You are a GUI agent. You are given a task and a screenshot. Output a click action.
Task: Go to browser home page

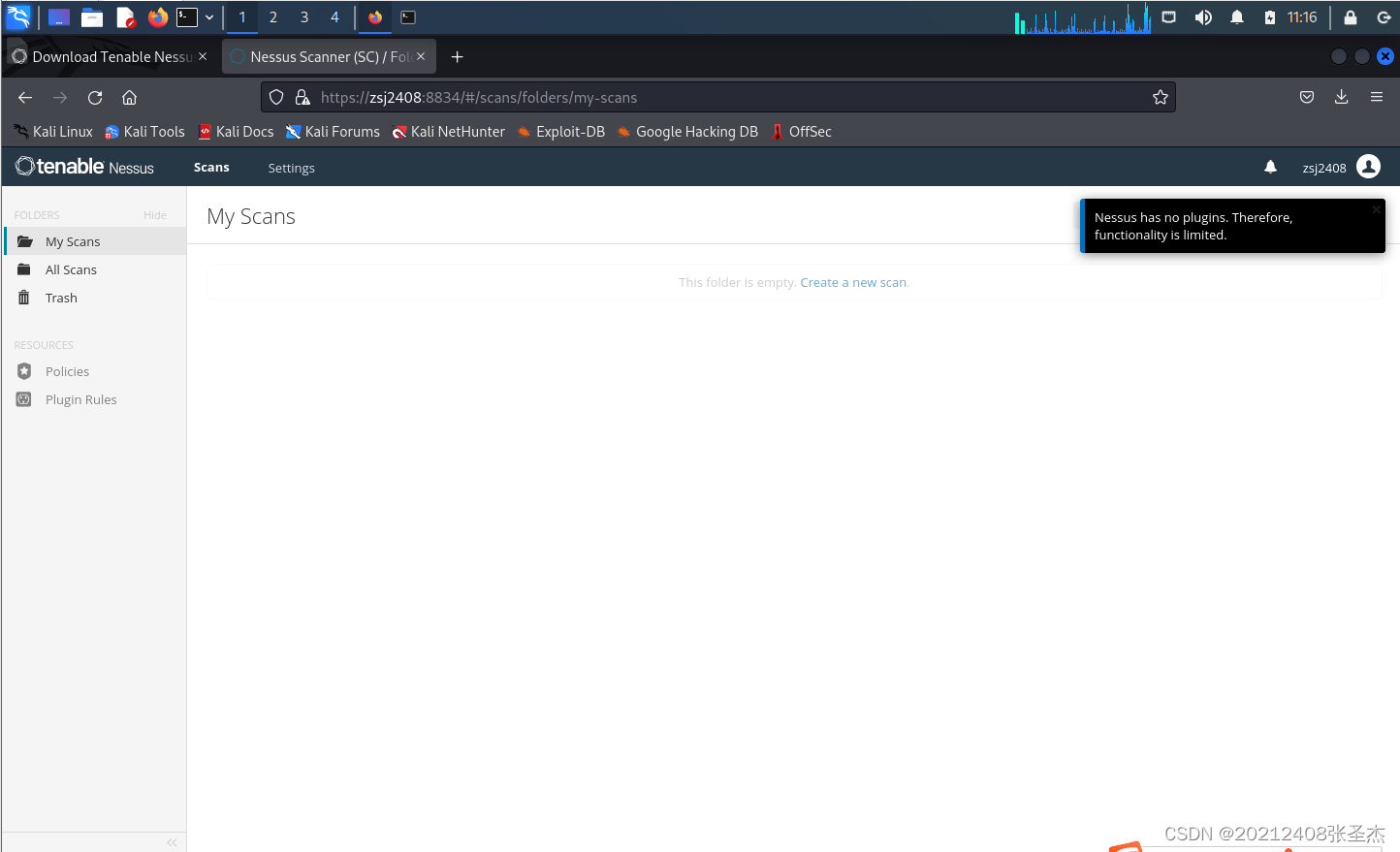pyautogui.click(x=129, y=97)
